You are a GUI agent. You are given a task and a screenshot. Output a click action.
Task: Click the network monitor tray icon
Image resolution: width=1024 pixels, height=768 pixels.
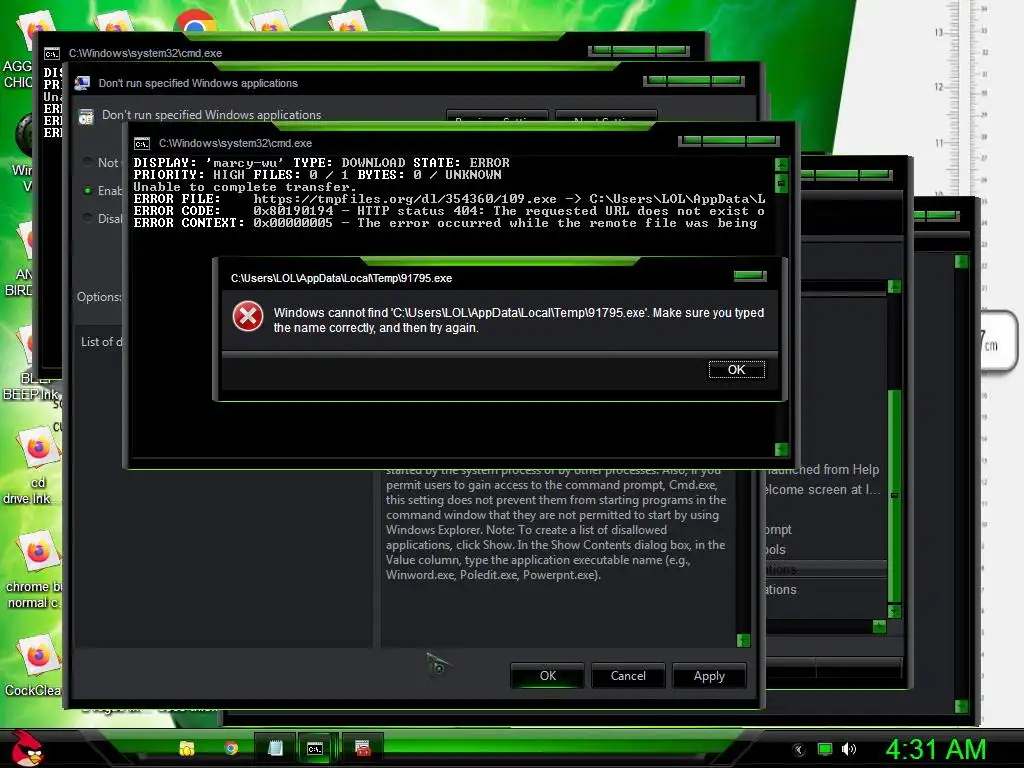(x=825, y=750)
